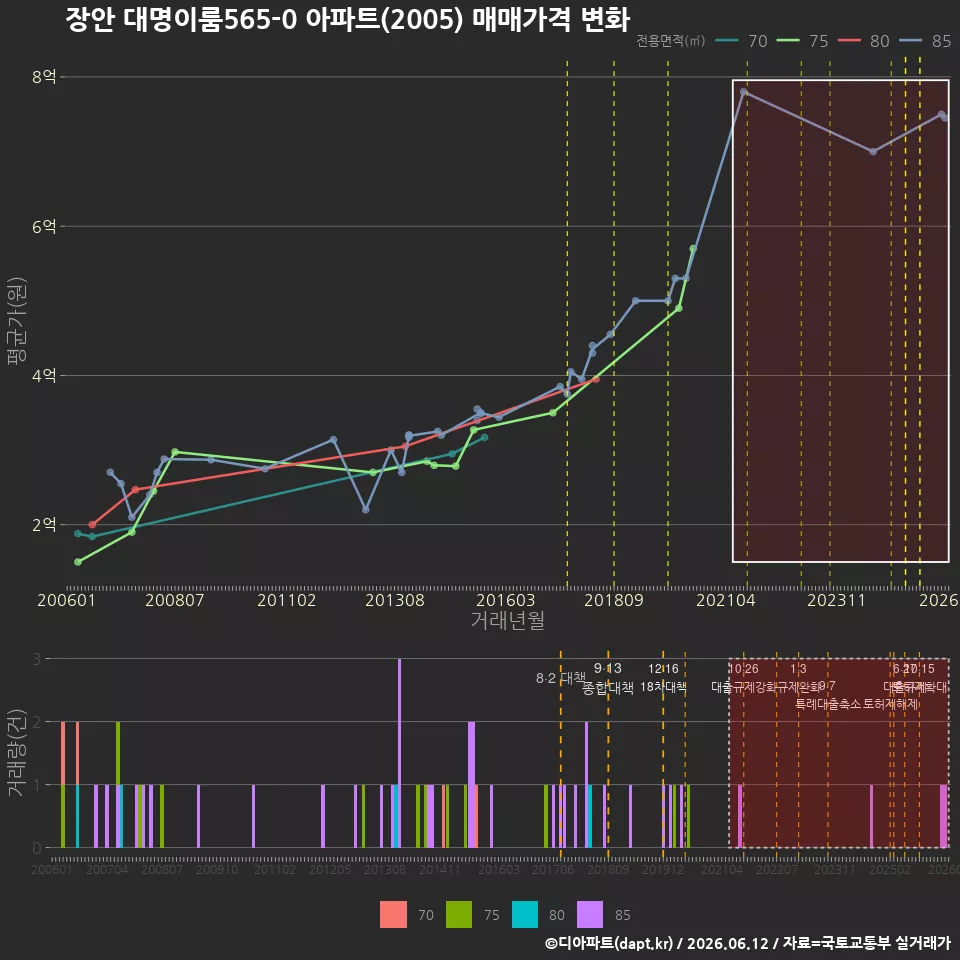
Task: Click the 85㎡ low point near 2.2억 dip
Action: pyautogui.click(x=366, y=509)
